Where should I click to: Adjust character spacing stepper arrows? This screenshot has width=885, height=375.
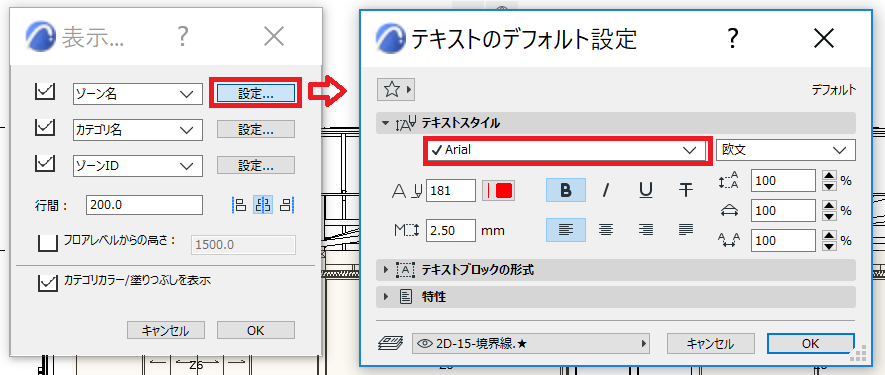[x=829, y=241]
